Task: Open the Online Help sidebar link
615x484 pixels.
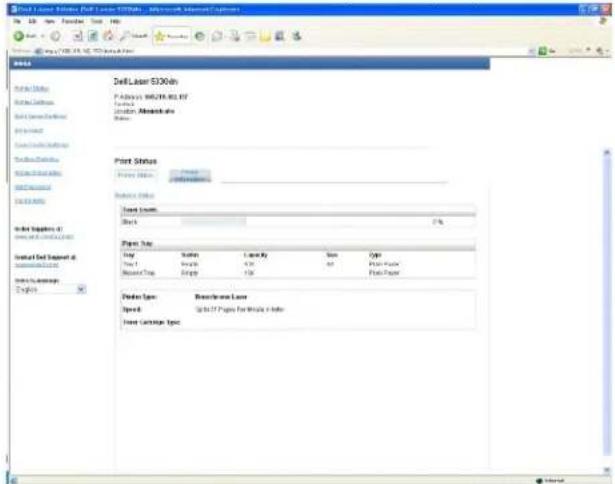Action: pyautogui.click(x=30, y=201)
